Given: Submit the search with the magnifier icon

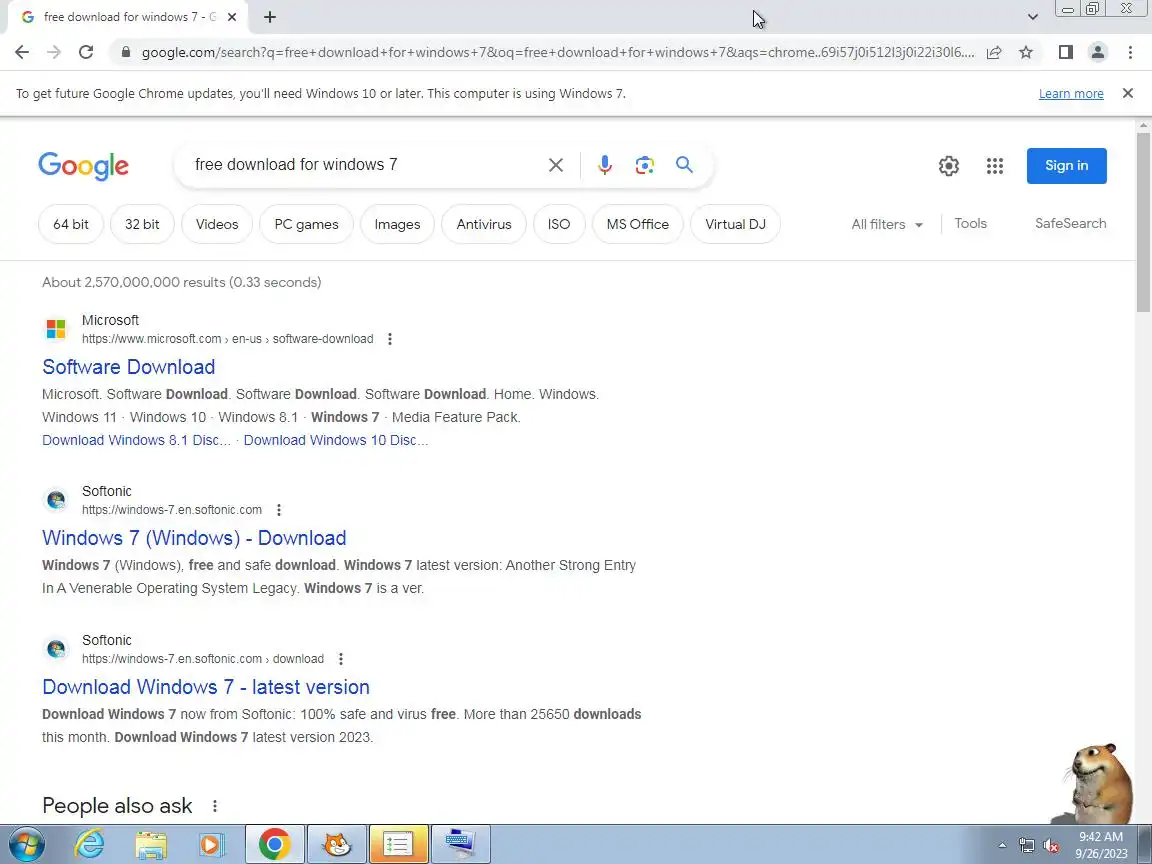Looking at the screenshot, I should (684, 165).
